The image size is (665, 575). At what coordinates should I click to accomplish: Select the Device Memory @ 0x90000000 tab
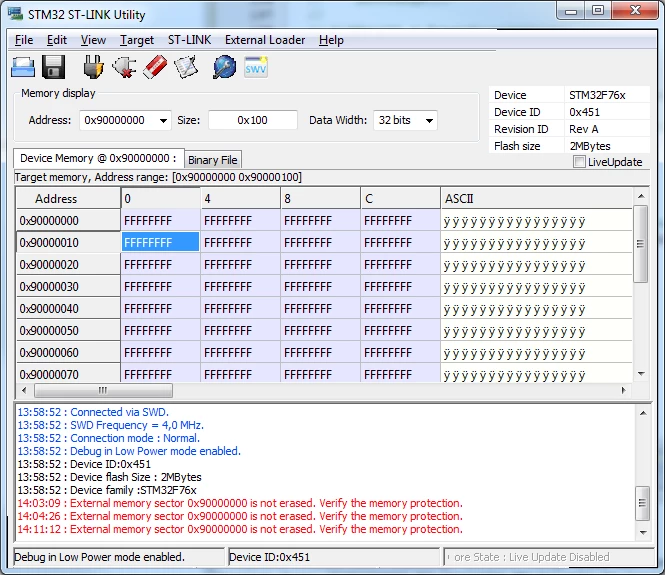click(x=98, y=158)
